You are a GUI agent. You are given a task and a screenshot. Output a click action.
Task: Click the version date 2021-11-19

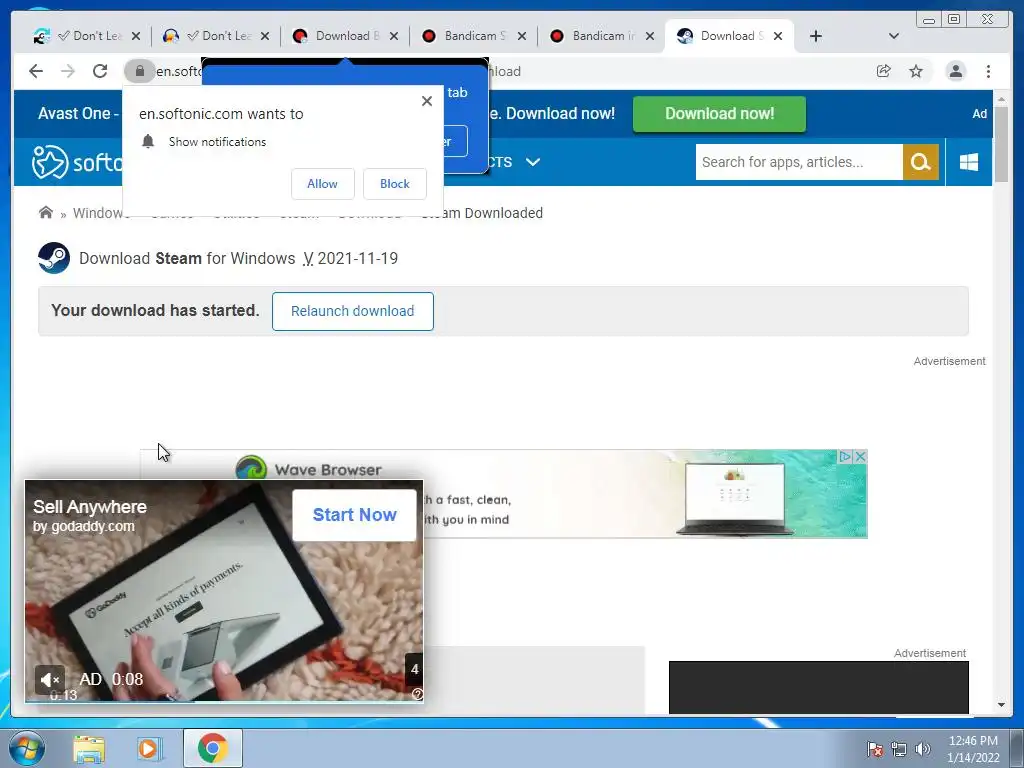coord(357,259)
